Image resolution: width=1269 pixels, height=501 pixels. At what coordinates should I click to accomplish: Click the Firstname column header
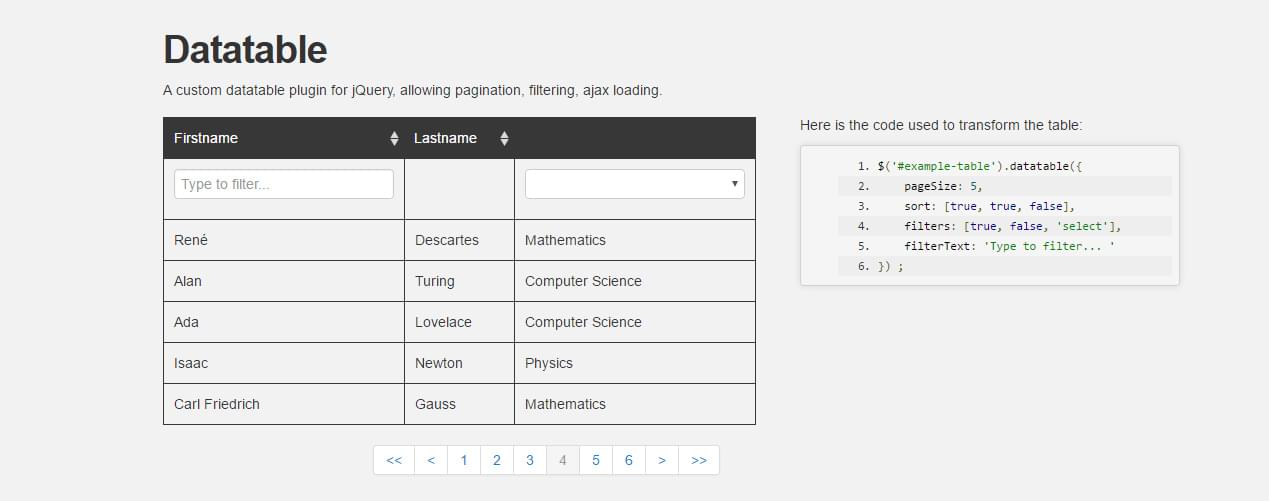click(206, 138)
